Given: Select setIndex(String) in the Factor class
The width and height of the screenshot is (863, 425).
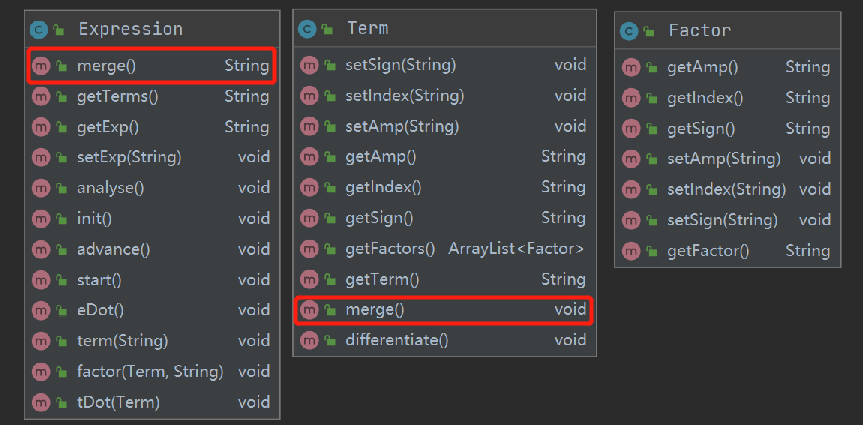Looking at the screenshot, I should click(x=726, y=189).
